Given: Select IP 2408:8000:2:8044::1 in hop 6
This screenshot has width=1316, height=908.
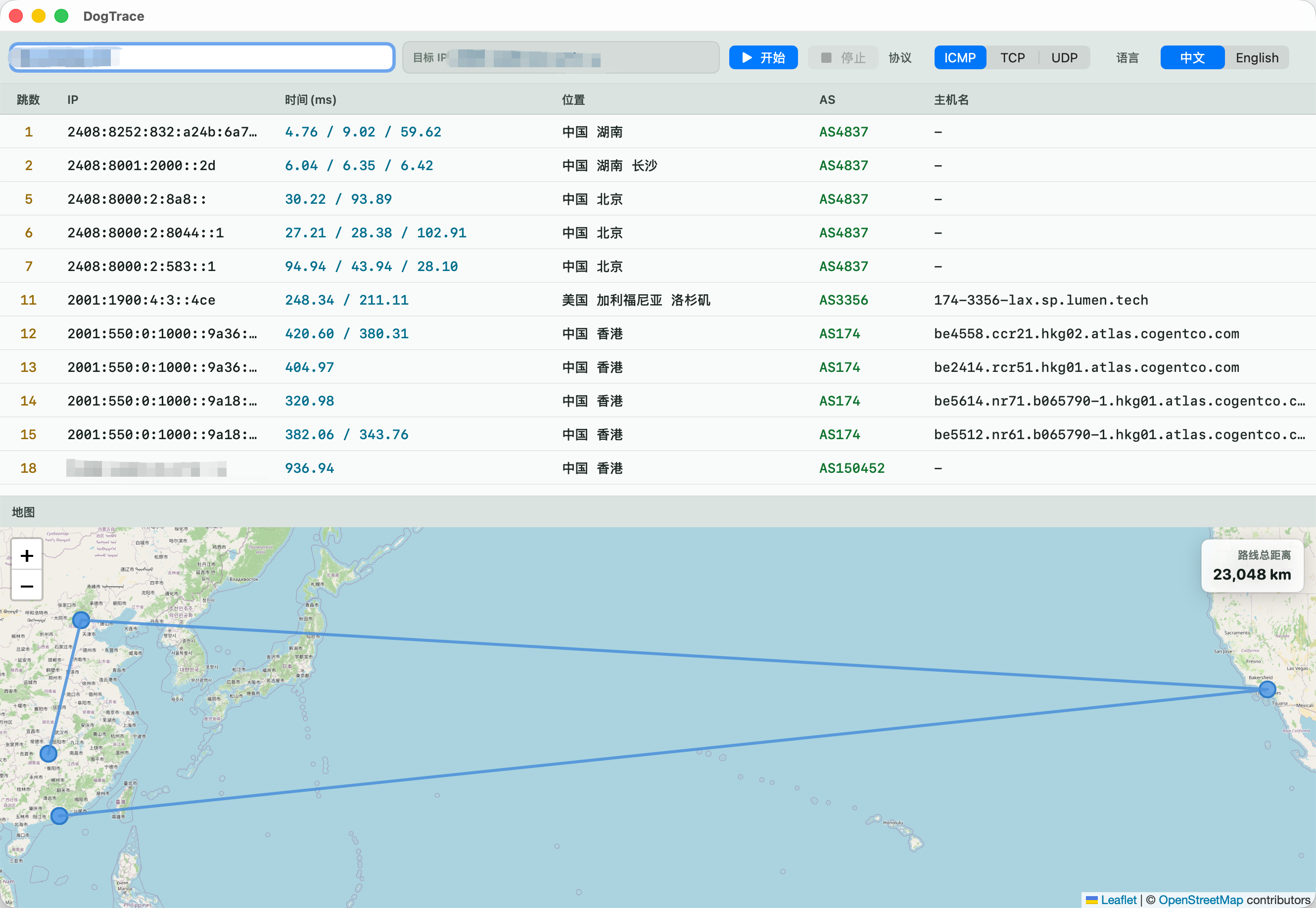Looking at the screenshot, I should coord(145,233).
